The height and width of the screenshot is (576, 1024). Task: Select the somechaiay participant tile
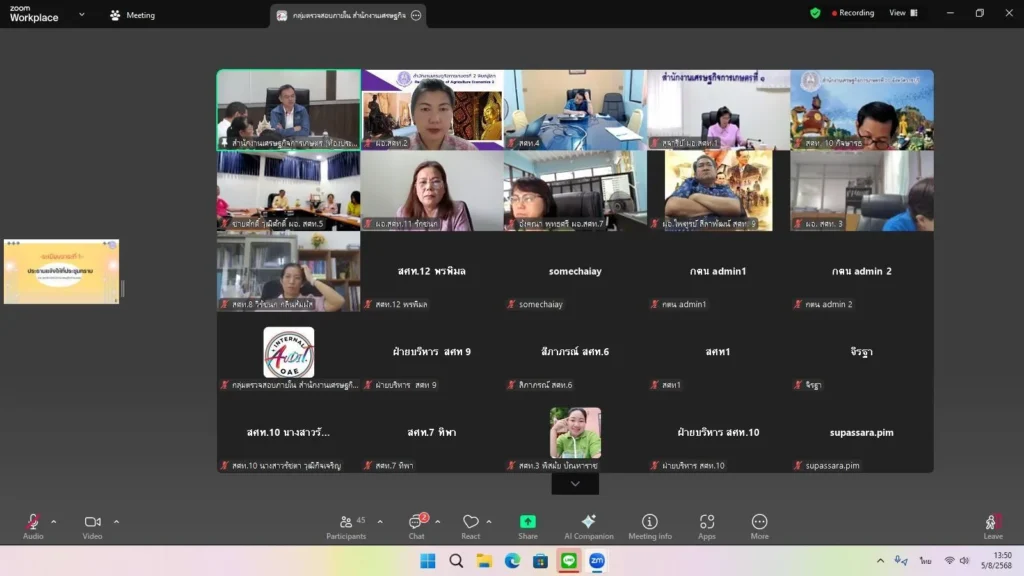[575, 272]
